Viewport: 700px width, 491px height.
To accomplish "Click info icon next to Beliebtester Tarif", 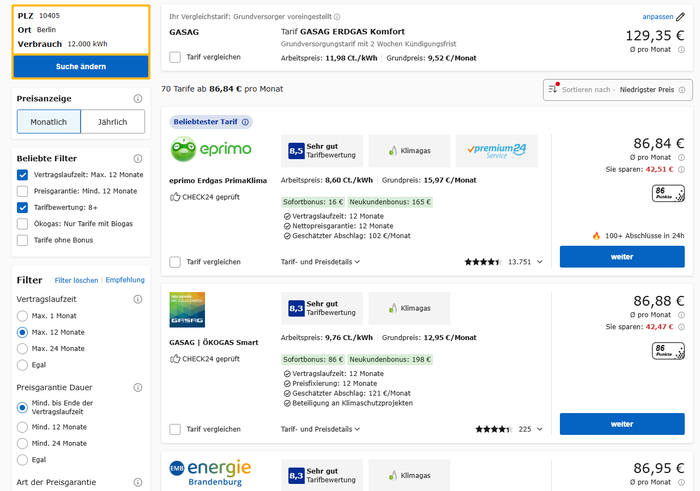I will click(x=246, y=122).
